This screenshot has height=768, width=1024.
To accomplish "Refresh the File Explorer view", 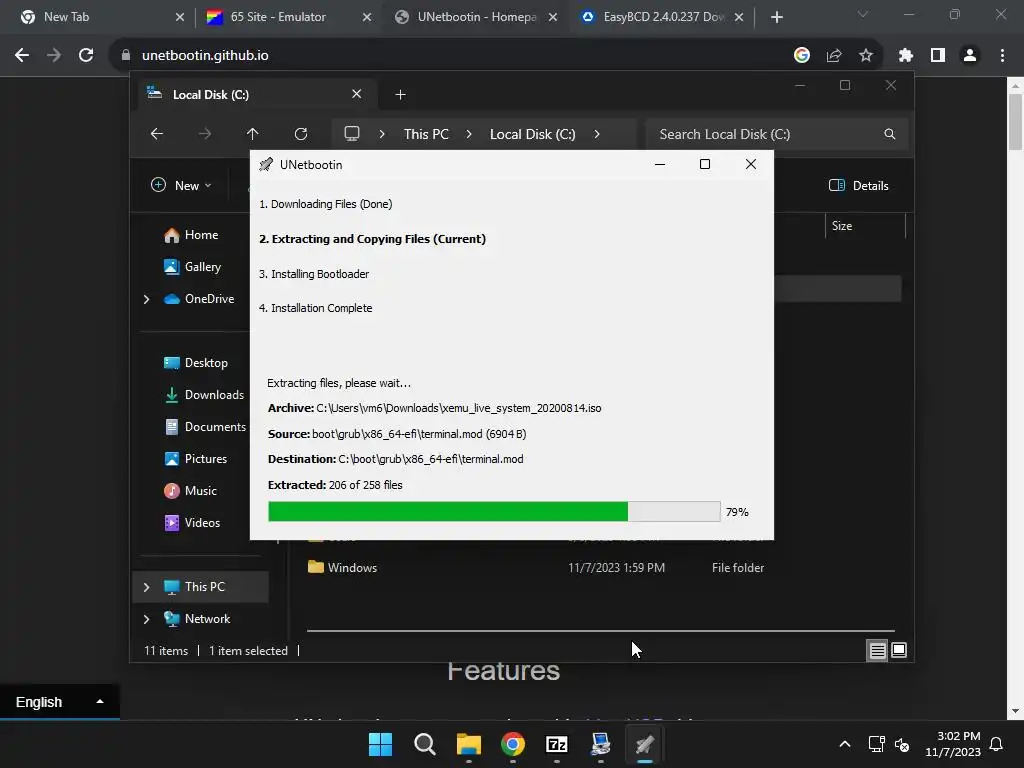I will (x=301, y=134).
